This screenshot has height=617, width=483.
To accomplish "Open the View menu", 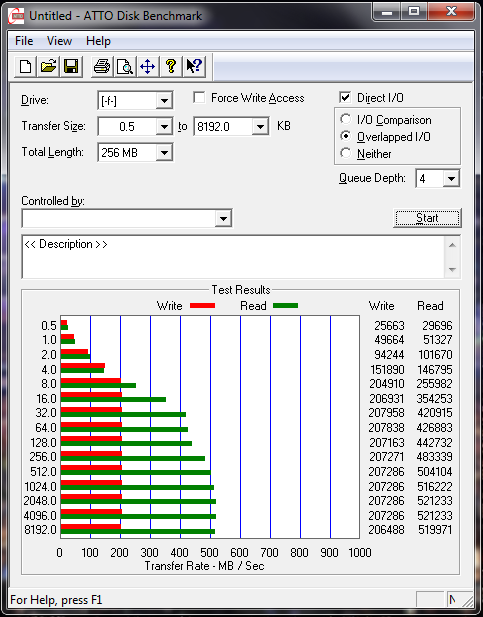I will point(59,41).
